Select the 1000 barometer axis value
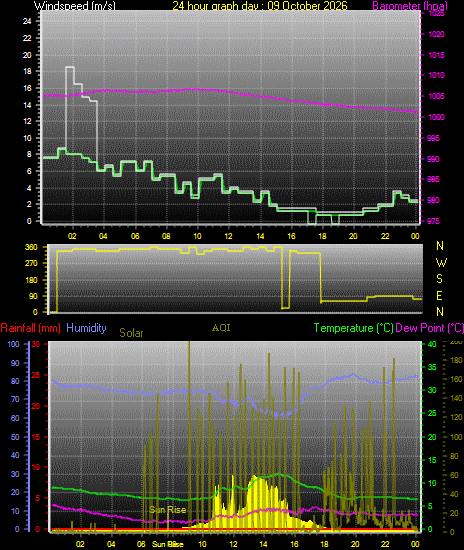The image size is (464, 550). pos(437,117)
